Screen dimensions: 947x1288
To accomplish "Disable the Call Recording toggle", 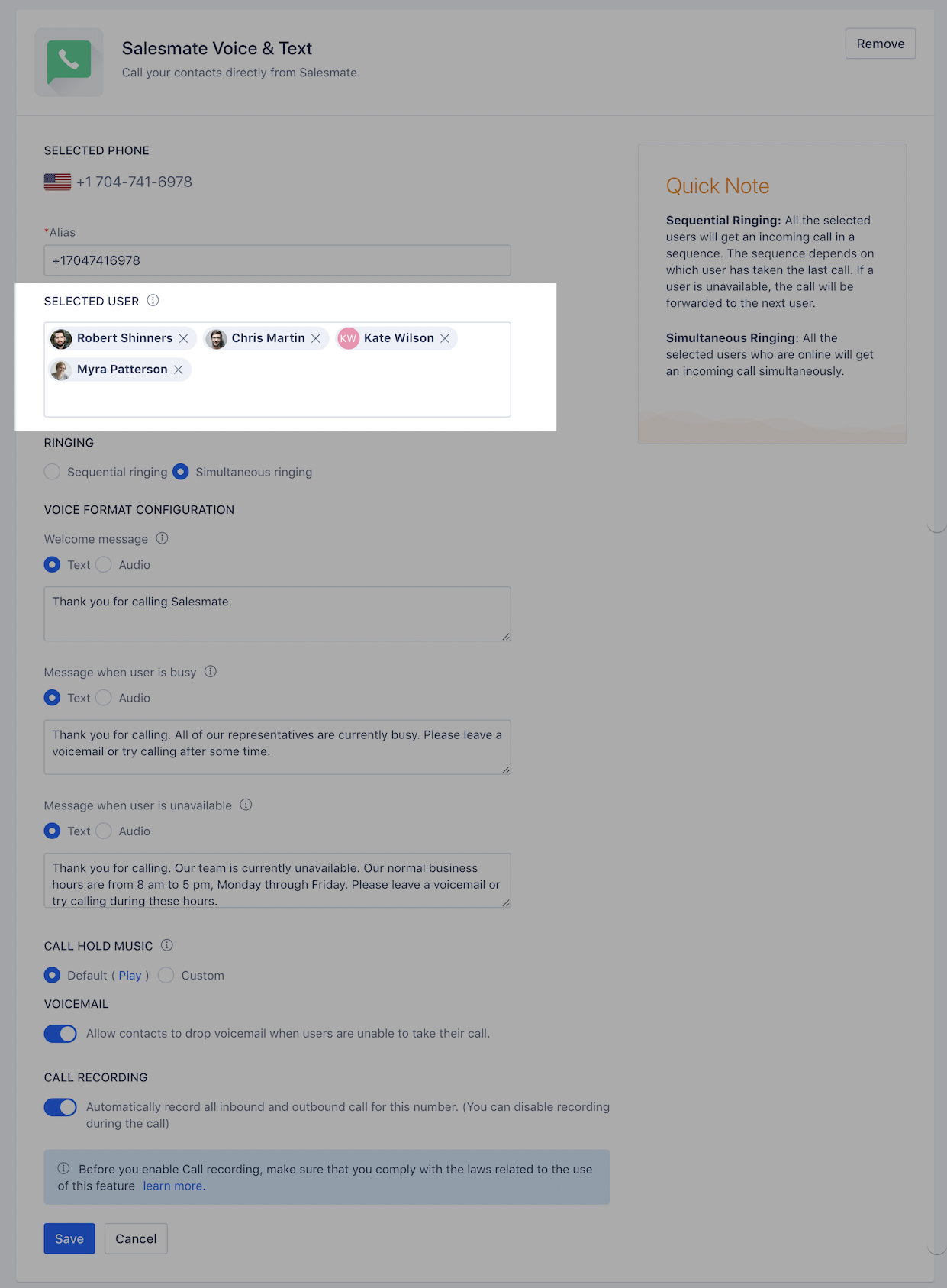I will (60, 1107).
